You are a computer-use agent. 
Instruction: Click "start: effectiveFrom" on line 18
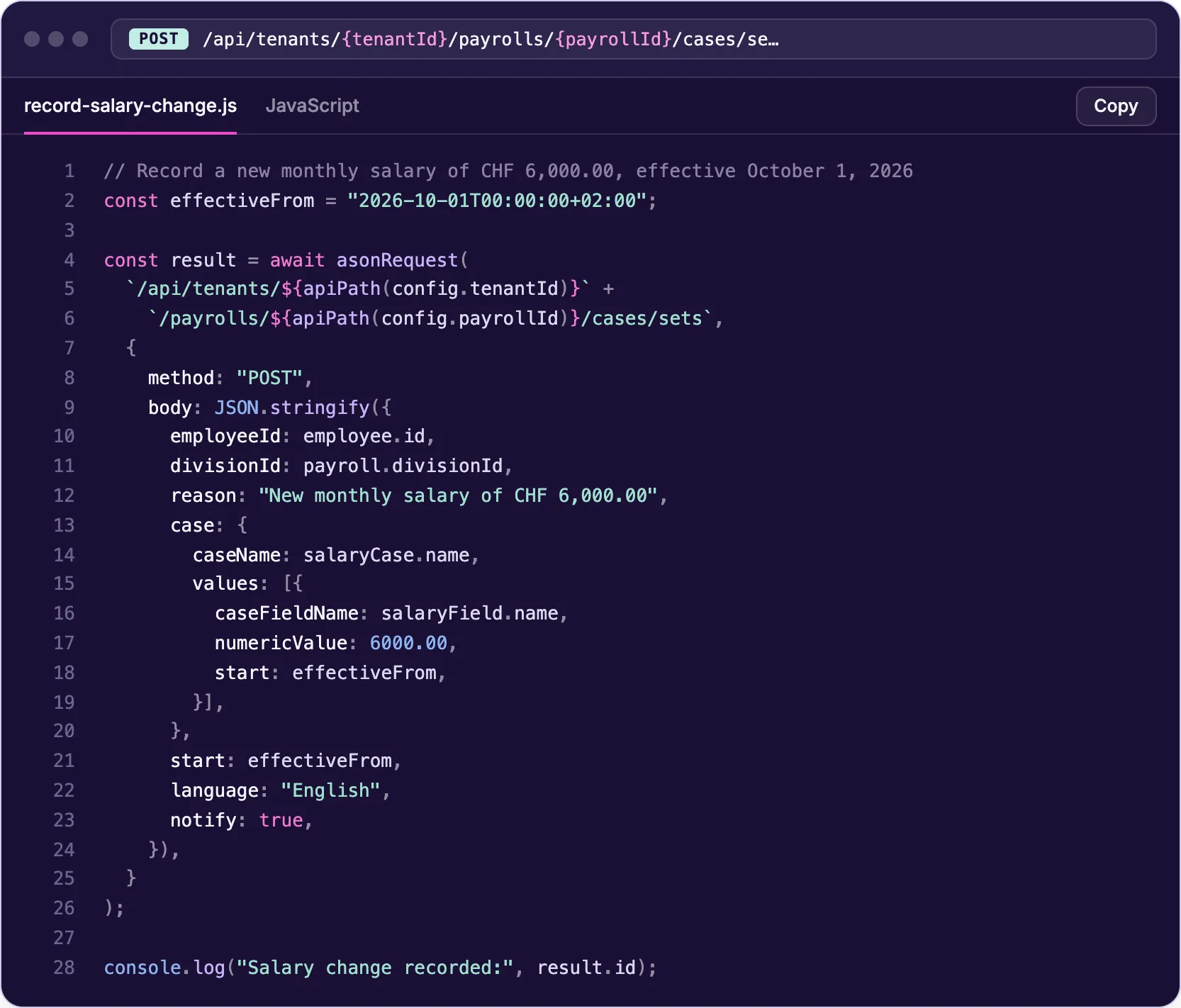click(x=326, y=673)
